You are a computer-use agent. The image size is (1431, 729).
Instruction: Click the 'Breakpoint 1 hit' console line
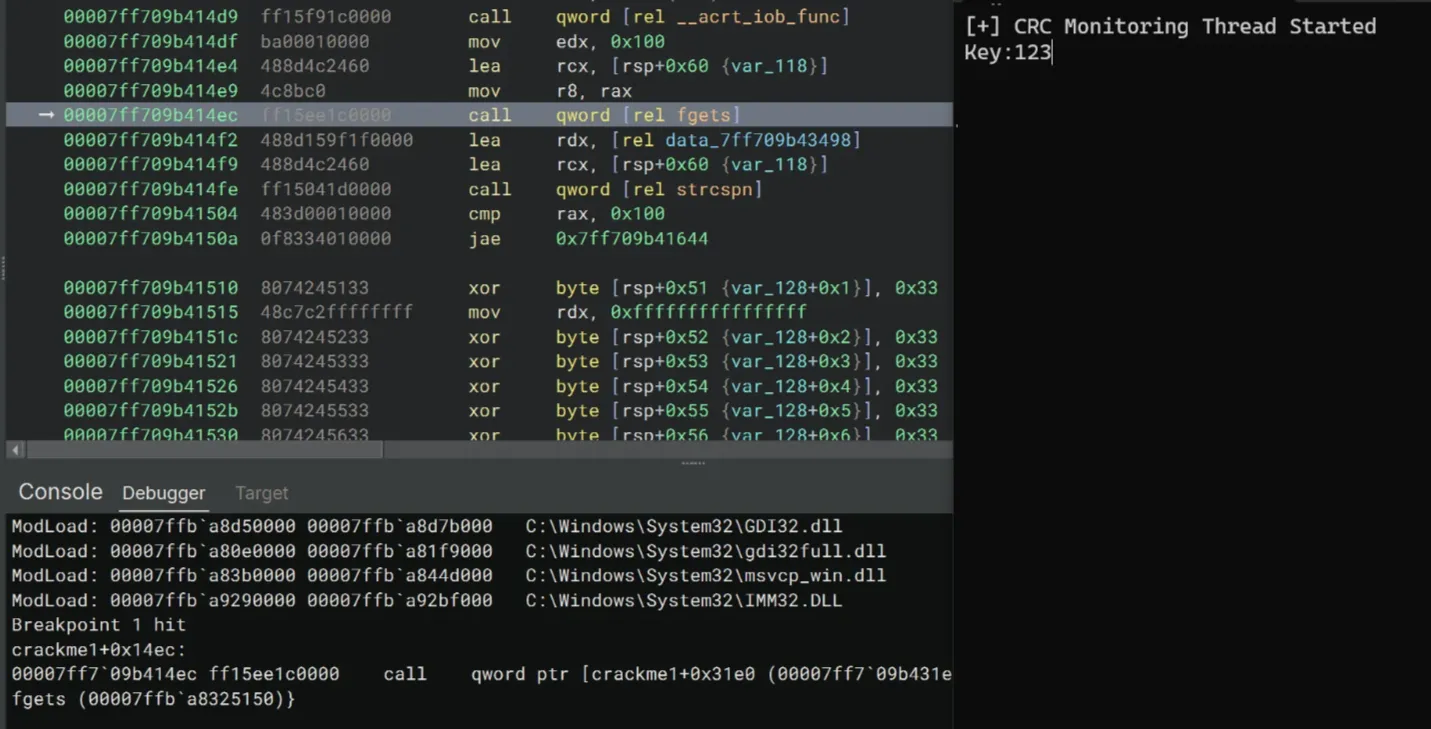point(98,625)
